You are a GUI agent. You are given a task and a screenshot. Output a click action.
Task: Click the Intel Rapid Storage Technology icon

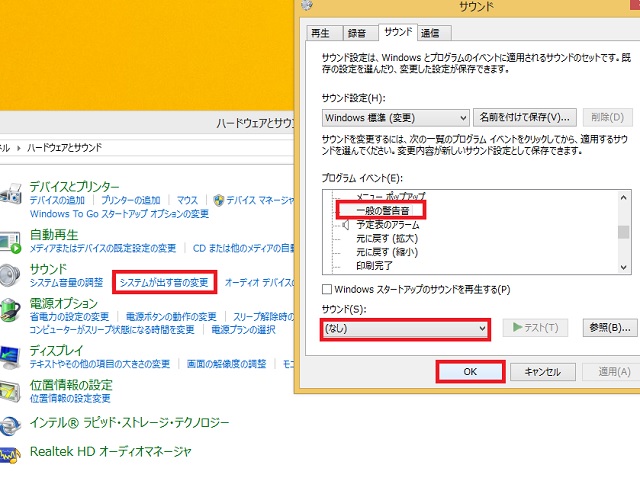(x=11, y=424)
